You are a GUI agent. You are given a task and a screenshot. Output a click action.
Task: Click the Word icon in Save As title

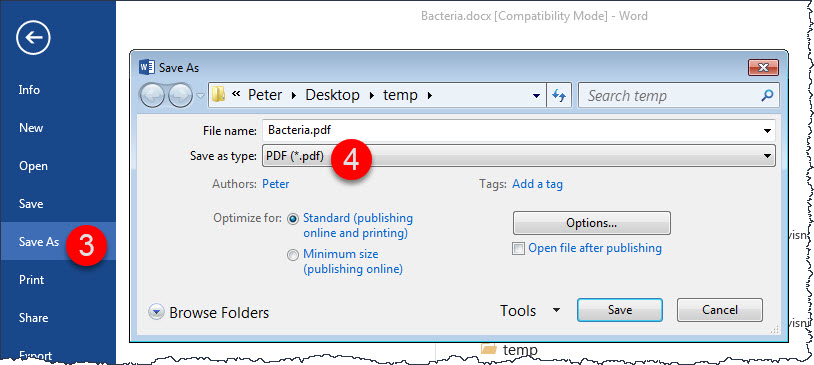tap(147, 67)
